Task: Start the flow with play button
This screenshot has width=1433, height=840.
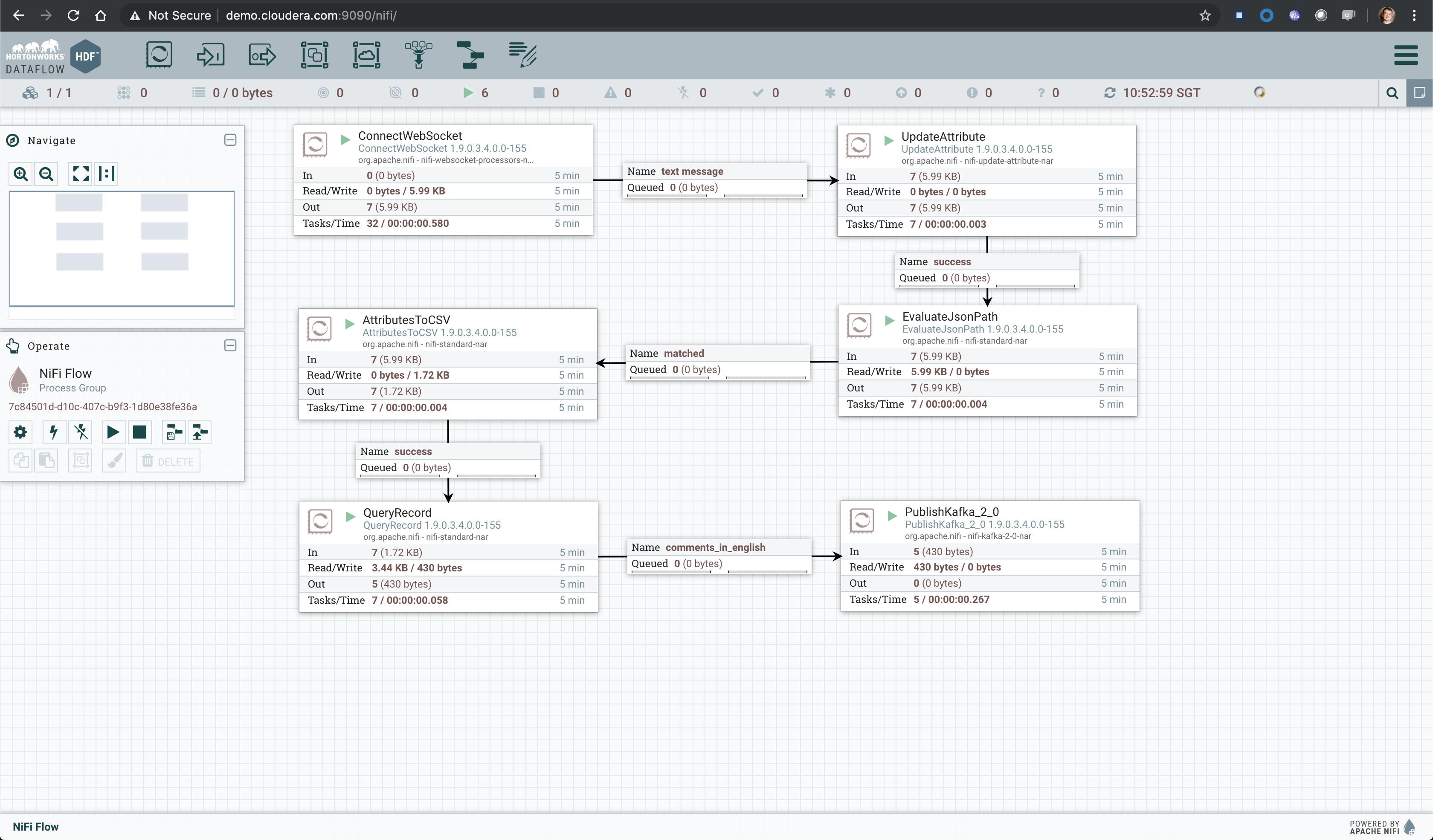Action: (x=113, y=432)
